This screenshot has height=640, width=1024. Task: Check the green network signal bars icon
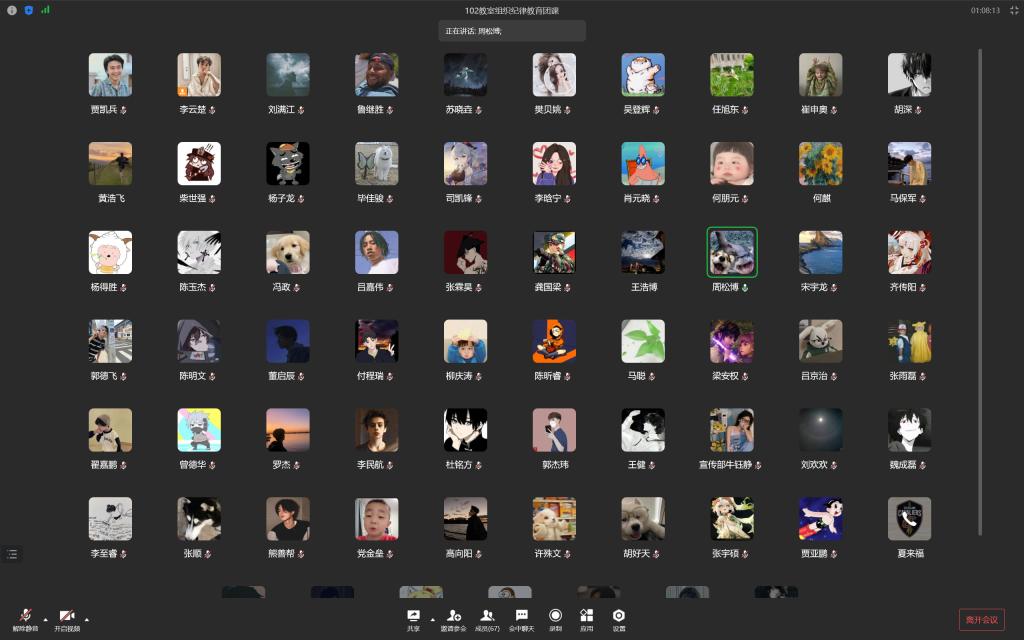[45, 10]
